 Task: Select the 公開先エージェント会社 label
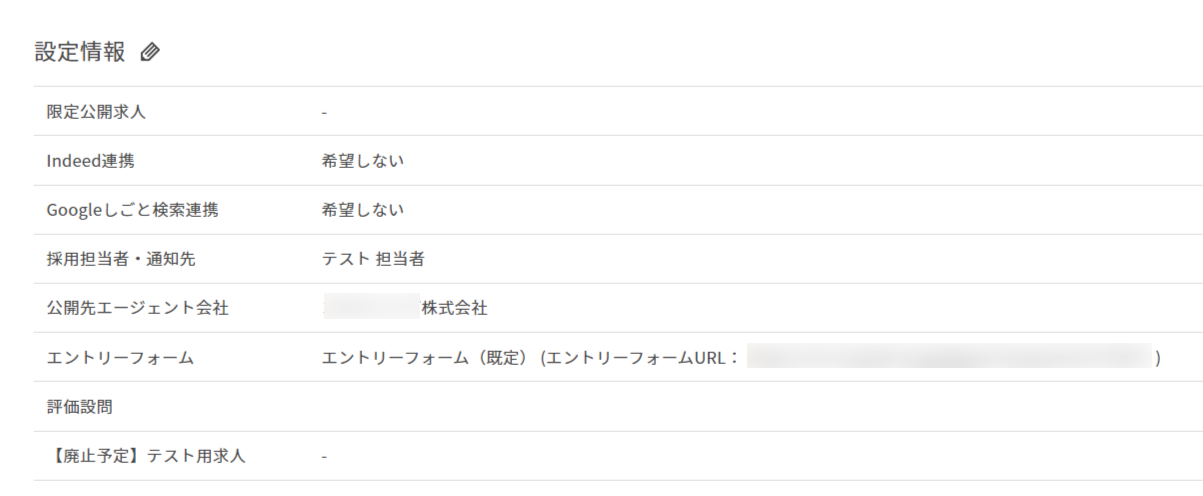pos(137,308)
